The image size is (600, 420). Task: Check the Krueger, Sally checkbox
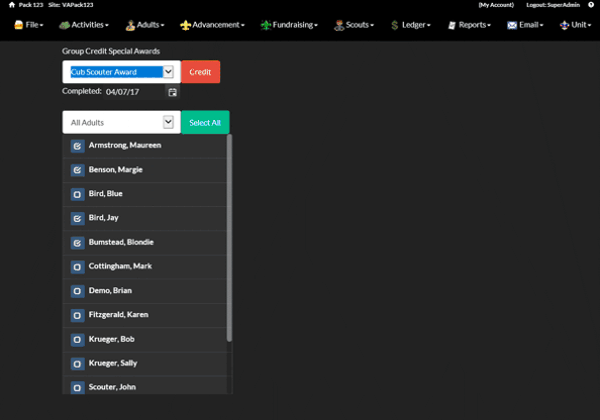[x=77, y=364]
